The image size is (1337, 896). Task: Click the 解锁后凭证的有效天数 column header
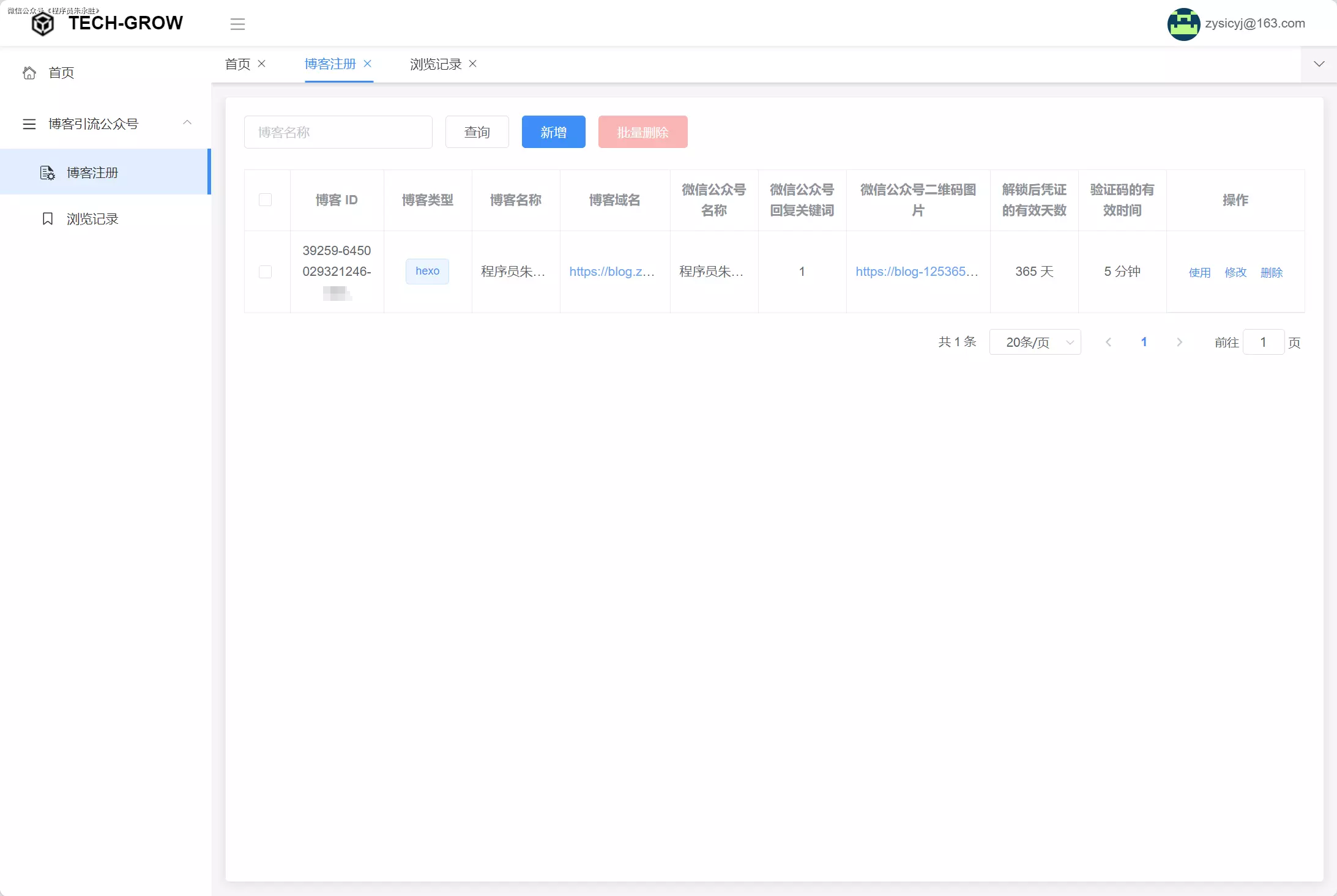[x=1034, y=200]
